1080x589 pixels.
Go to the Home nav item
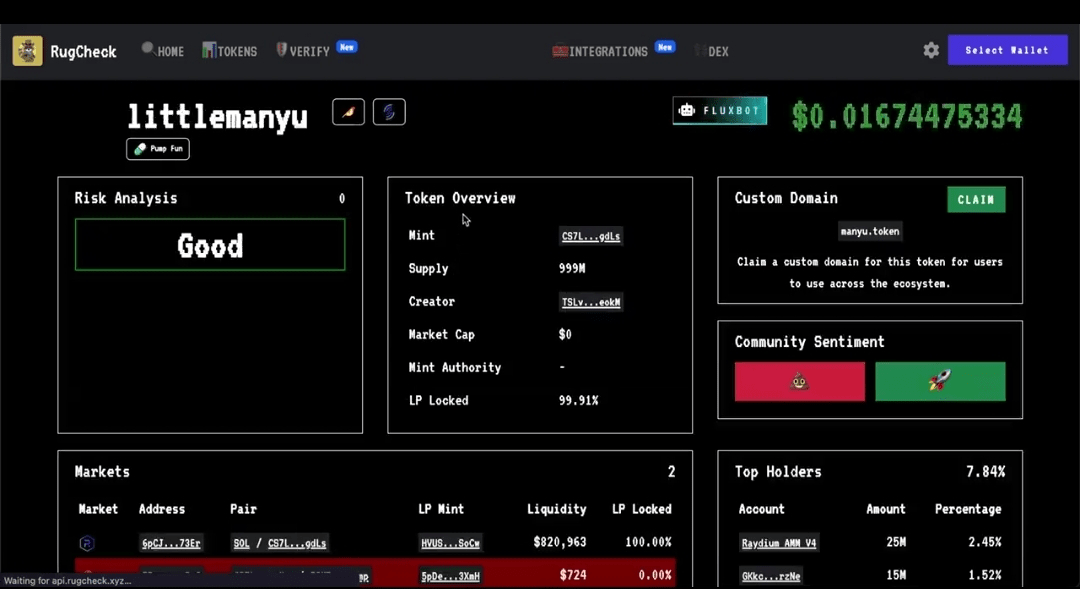[163, 51]
